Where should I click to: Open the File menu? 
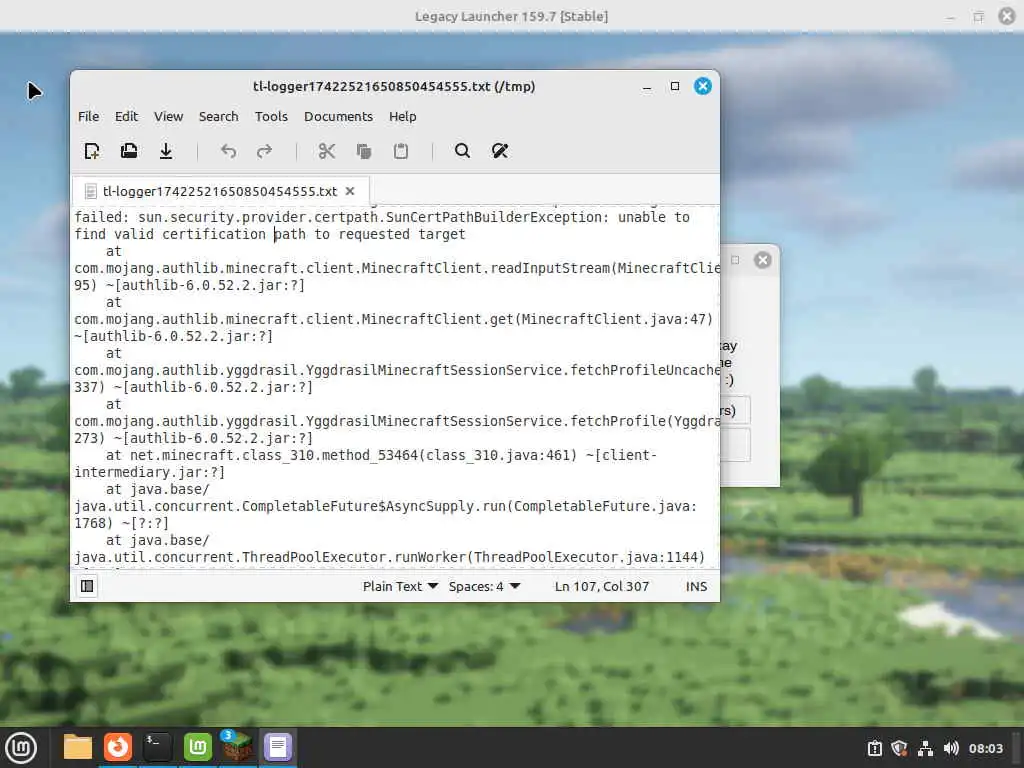89,116
